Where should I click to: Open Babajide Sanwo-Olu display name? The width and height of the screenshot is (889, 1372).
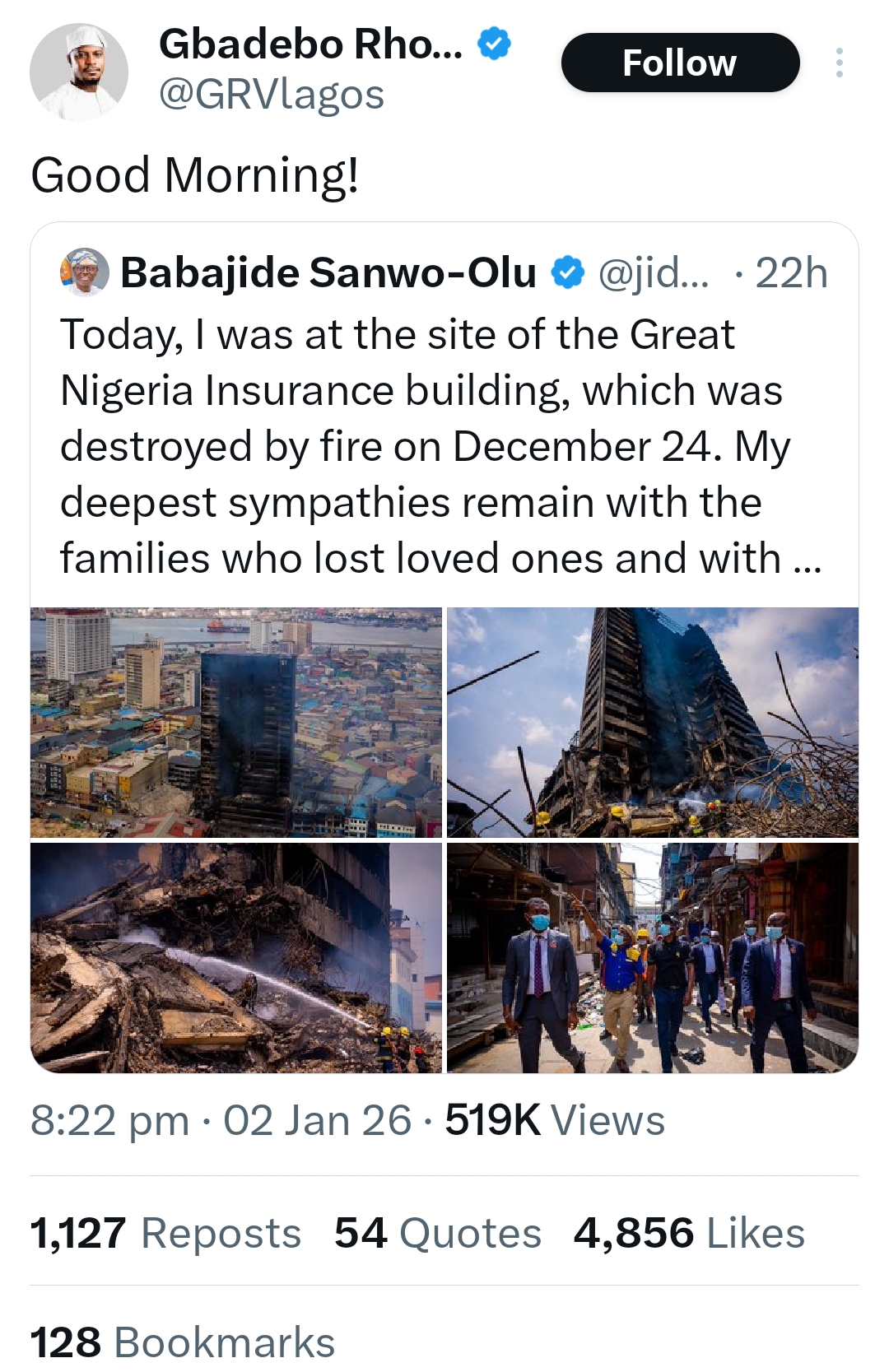328,272
